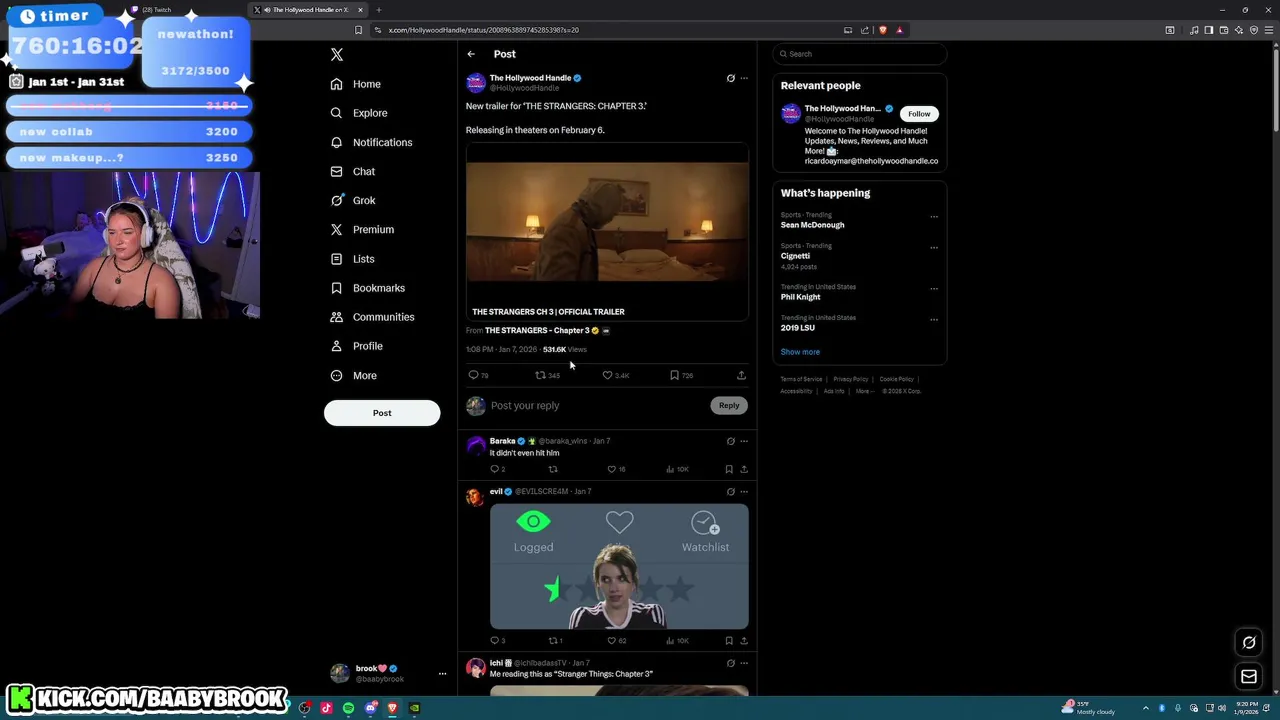1280x720 pixels.
Task: Open Explore in the X sidebar
Action: [x=359, y=113]
